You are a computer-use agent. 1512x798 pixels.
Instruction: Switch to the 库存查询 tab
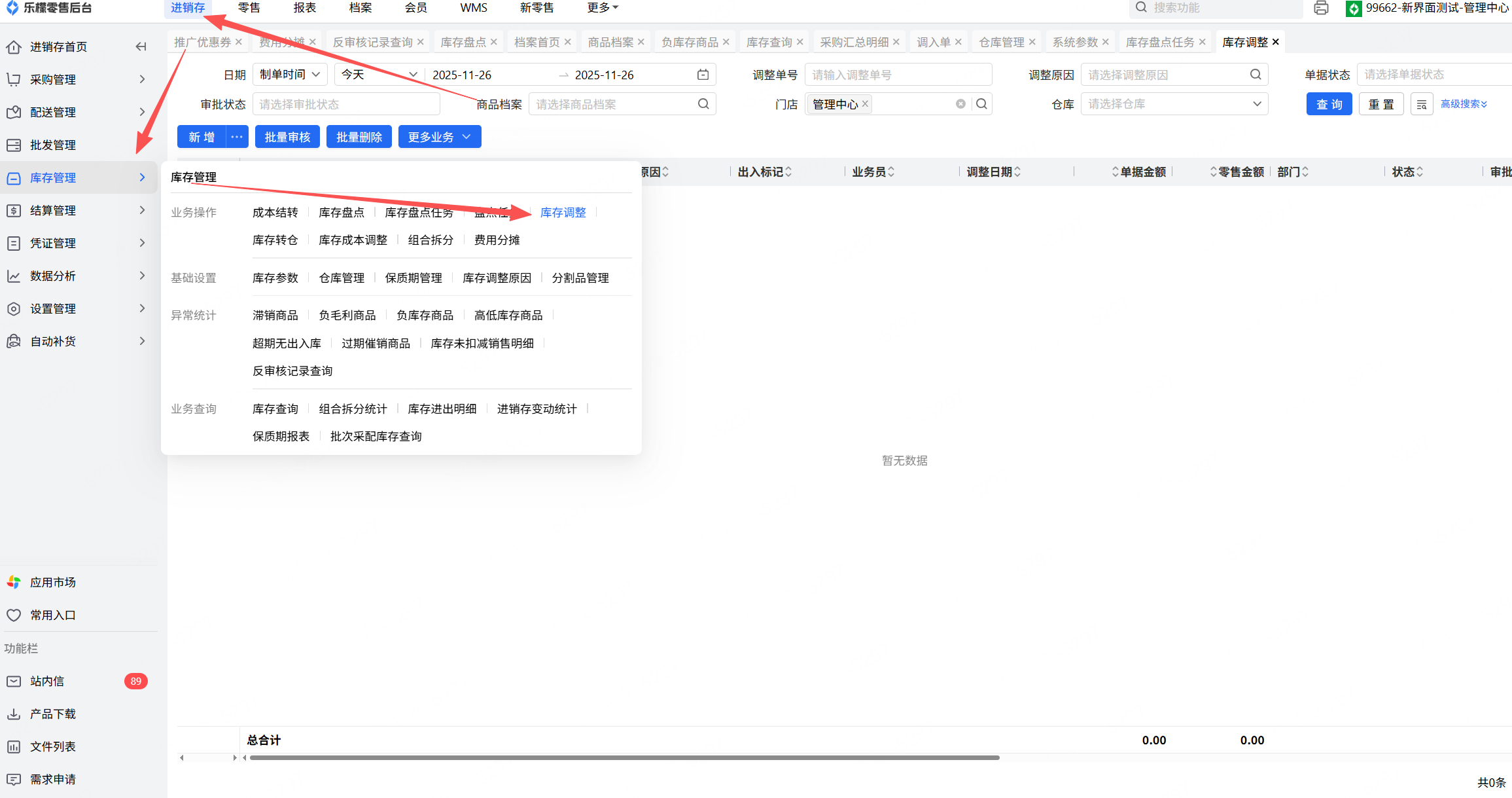coord(769,42)
